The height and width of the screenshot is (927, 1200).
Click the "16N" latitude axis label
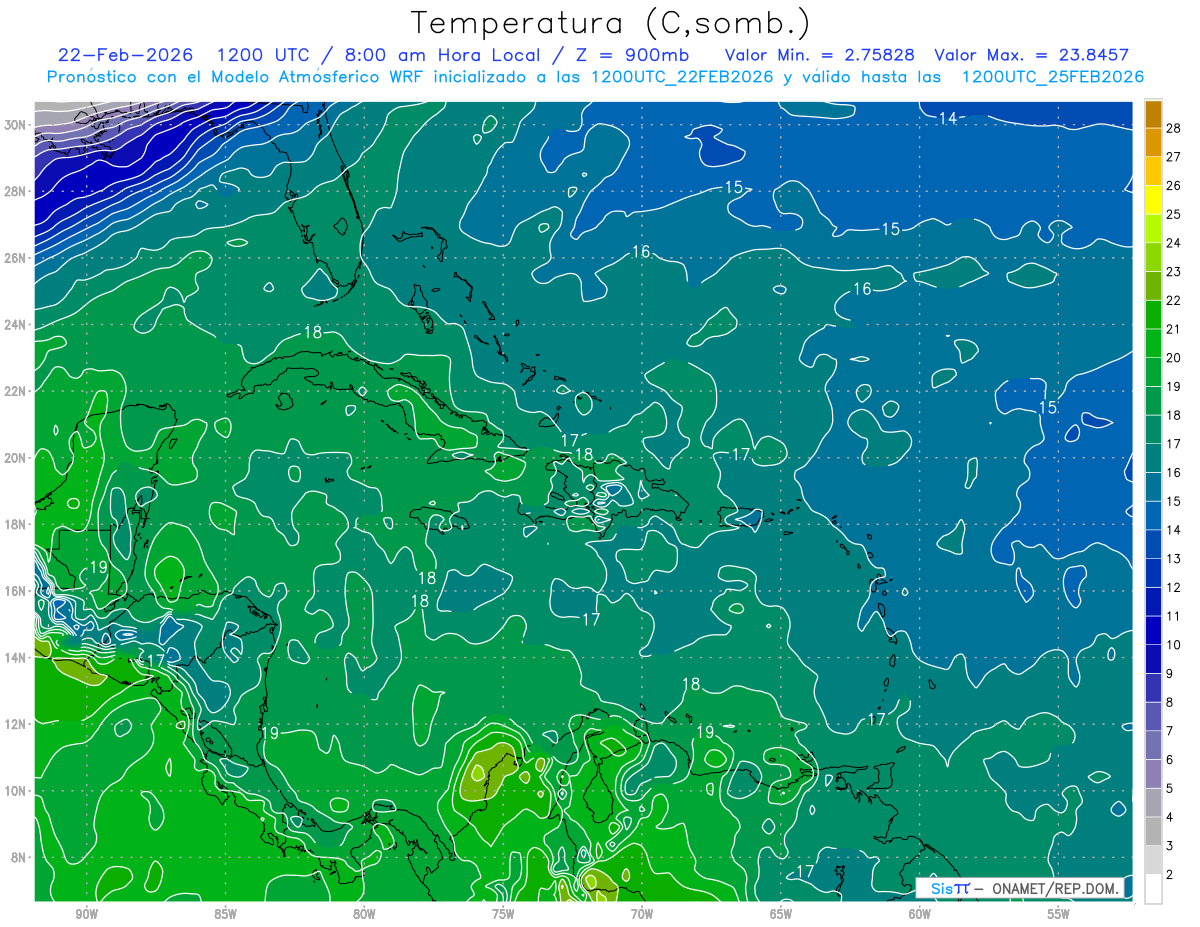point(15,590)
